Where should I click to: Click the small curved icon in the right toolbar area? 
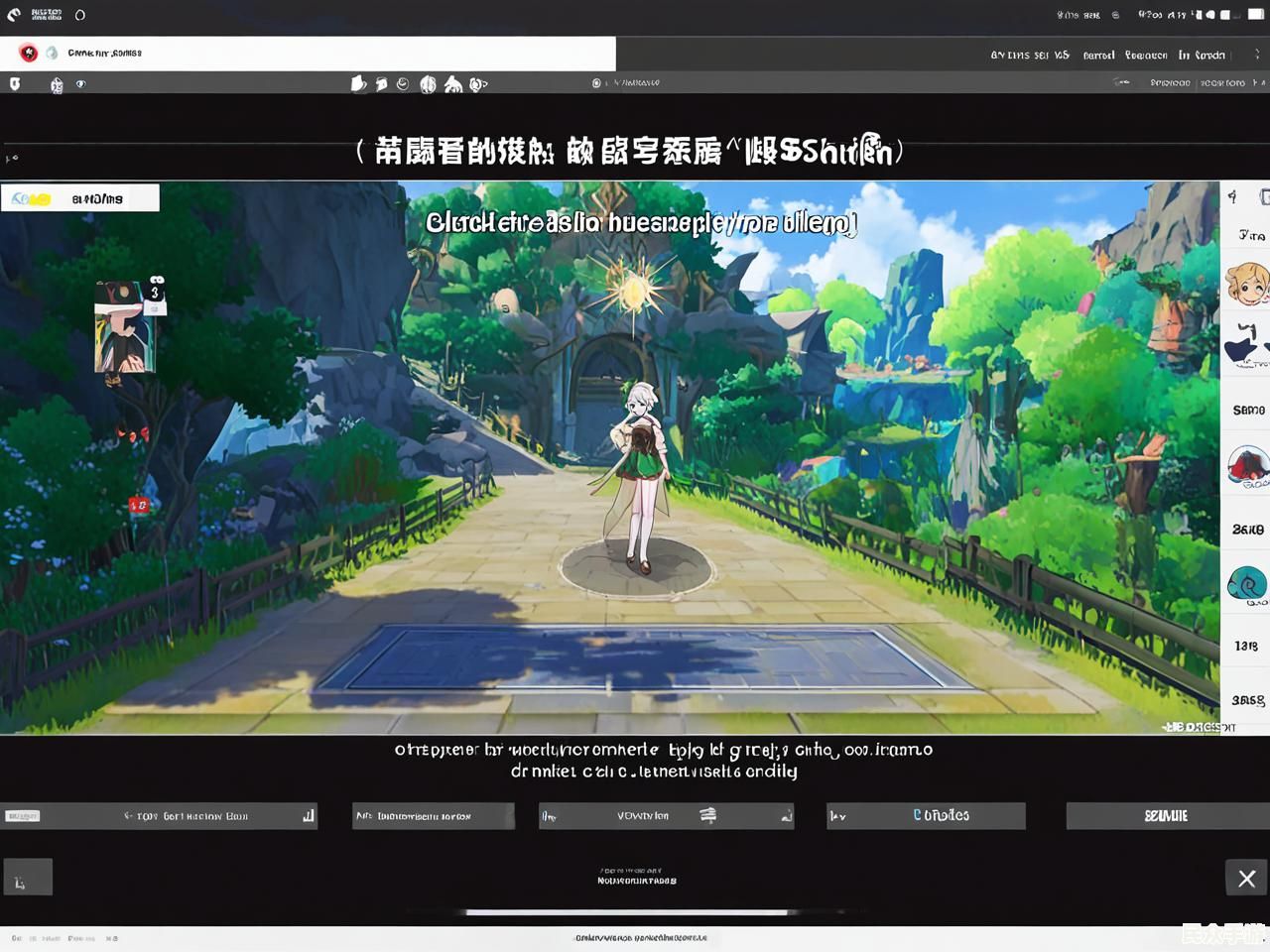(1122, 82)
